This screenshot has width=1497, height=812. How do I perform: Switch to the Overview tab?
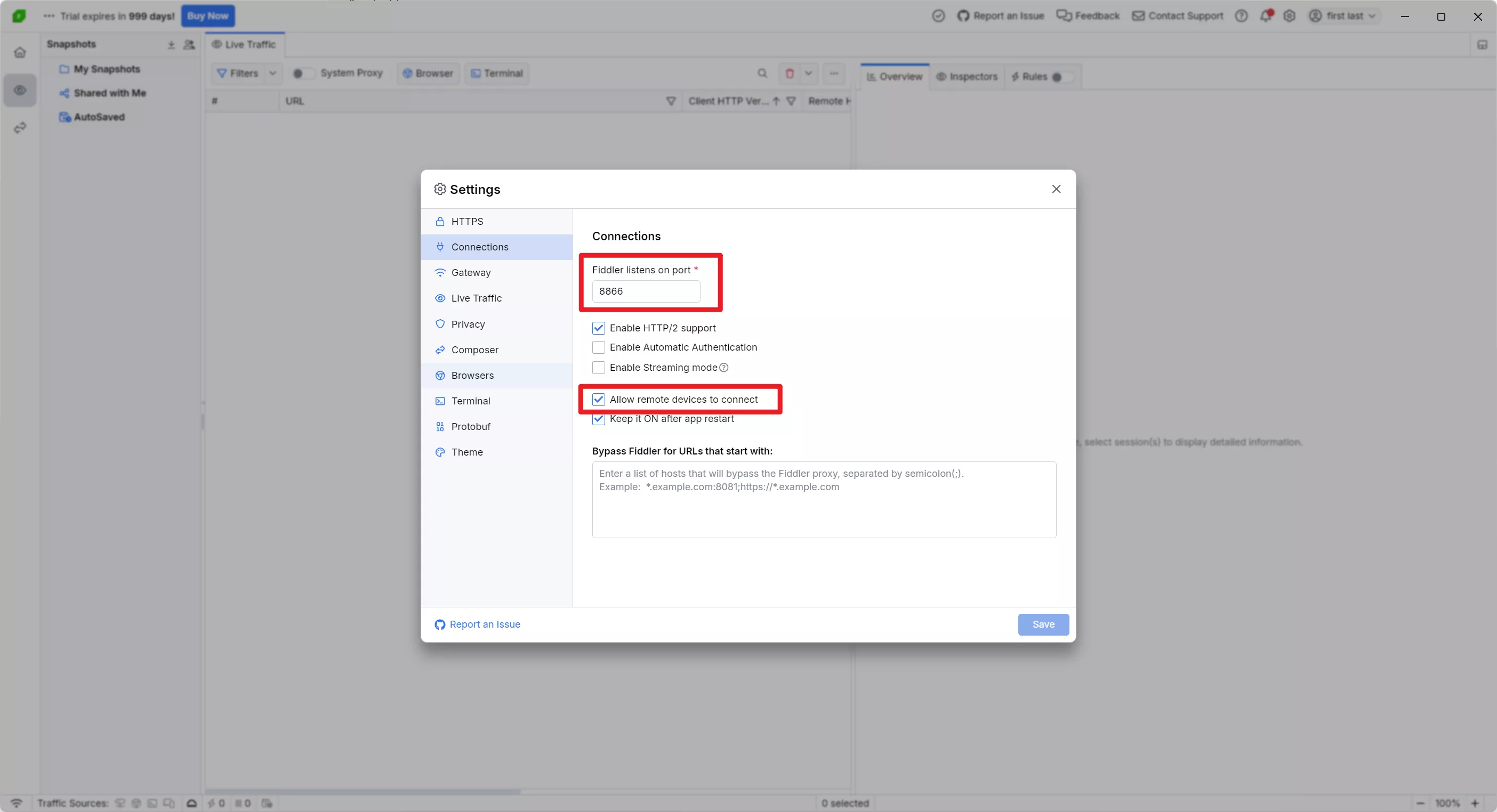click(x=895, y=77)
